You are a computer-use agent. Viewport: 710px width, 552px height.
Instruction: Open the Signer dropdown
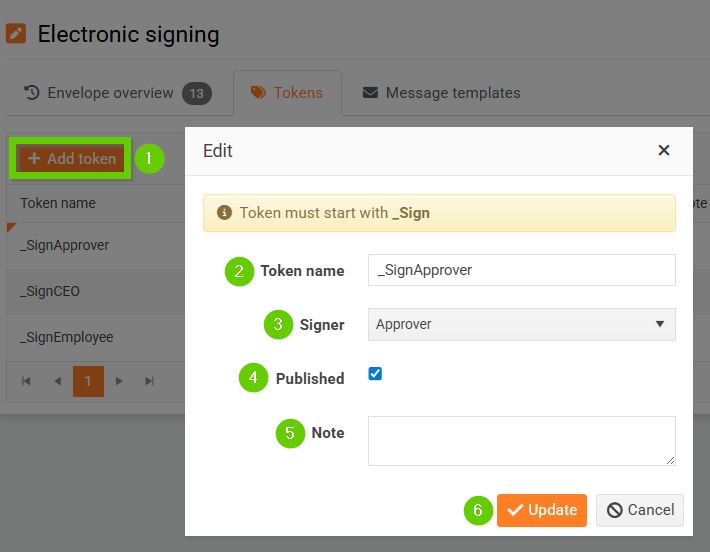(x=521, y=324)
